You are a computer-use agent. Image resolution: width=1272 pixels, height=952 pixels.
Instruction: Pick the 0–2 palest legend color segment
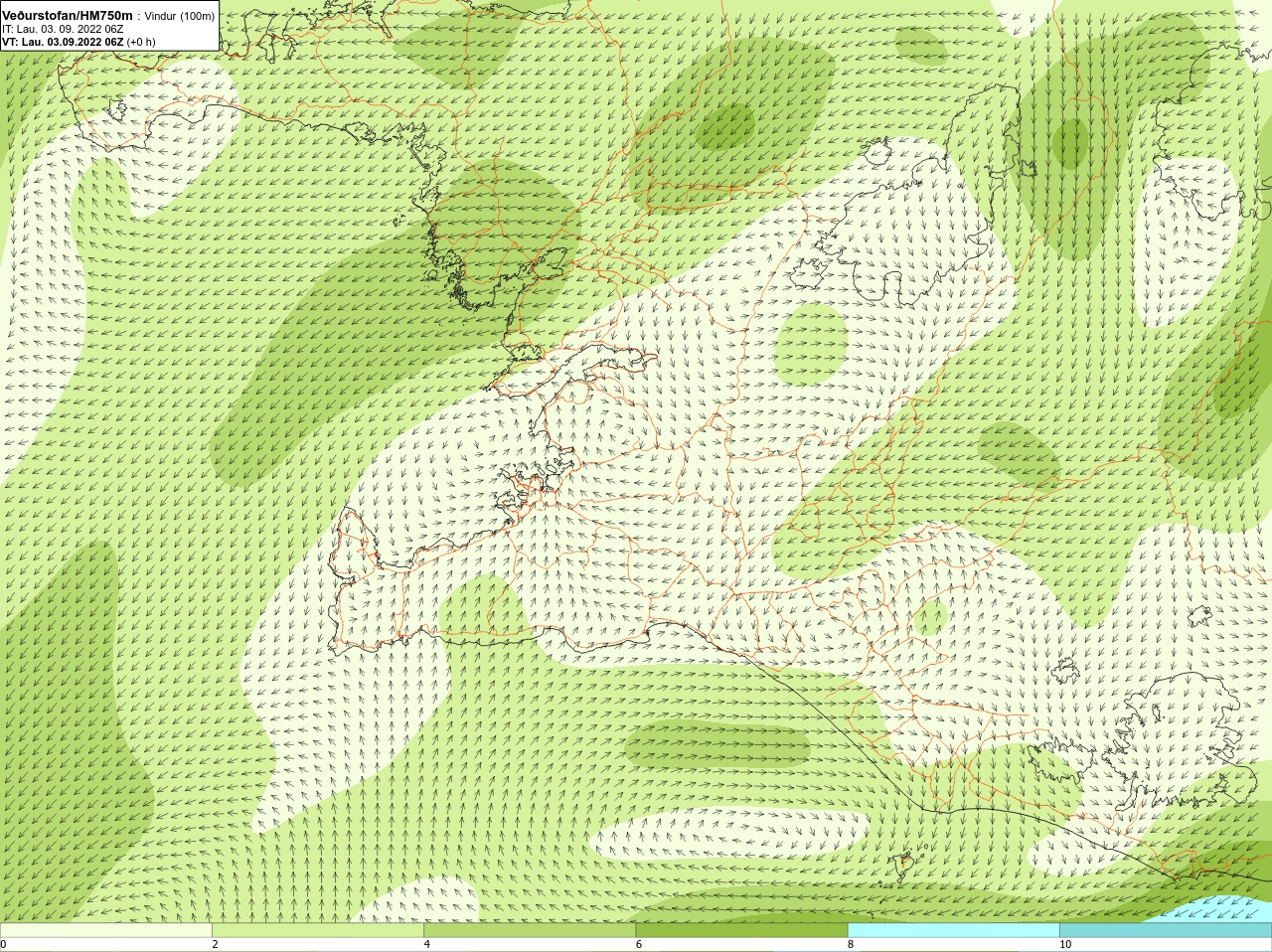tap(105, 930)
